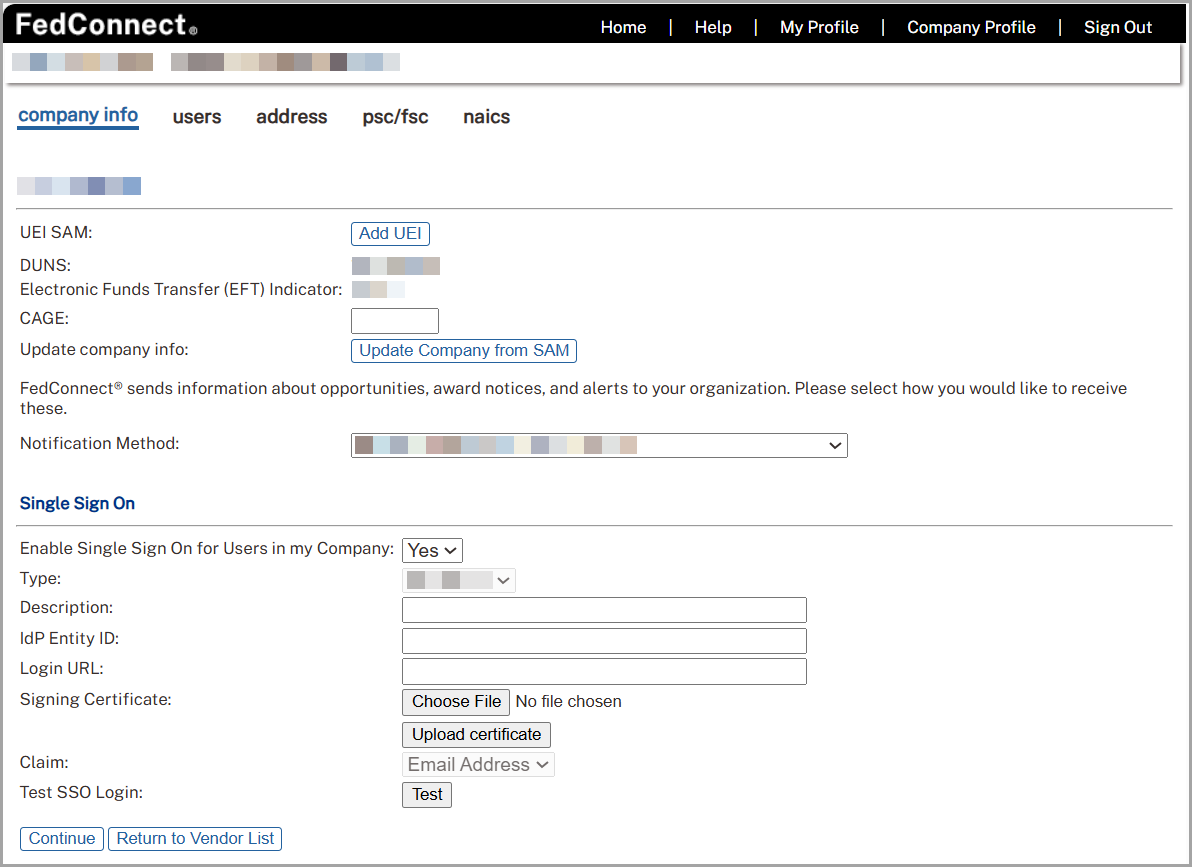The image size is (1192, 867).
Task: Click Continue at the bottom
Action: (61, 839)
